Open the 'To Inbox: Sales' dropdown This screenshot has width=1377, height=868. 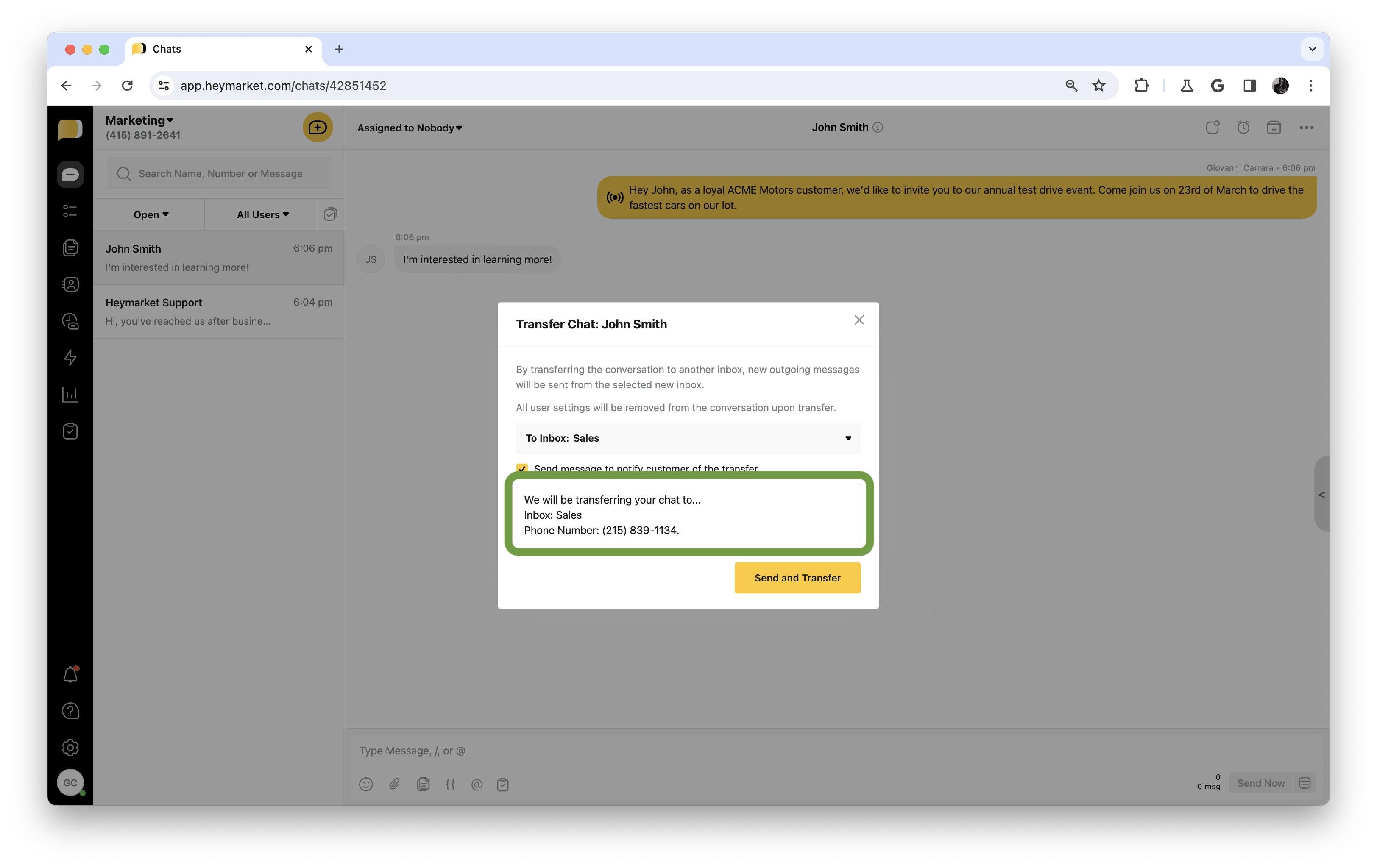687,438
